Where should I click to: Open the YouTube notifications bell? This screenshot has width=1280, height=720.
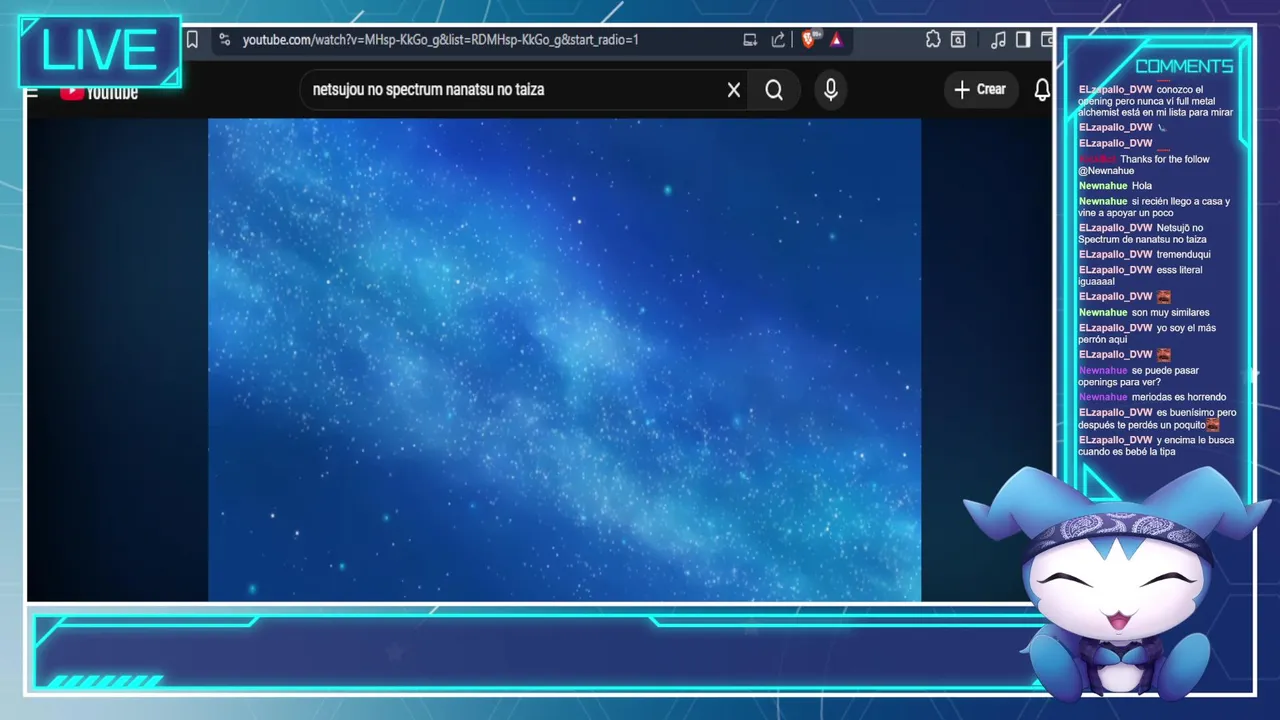point(1042,90)
